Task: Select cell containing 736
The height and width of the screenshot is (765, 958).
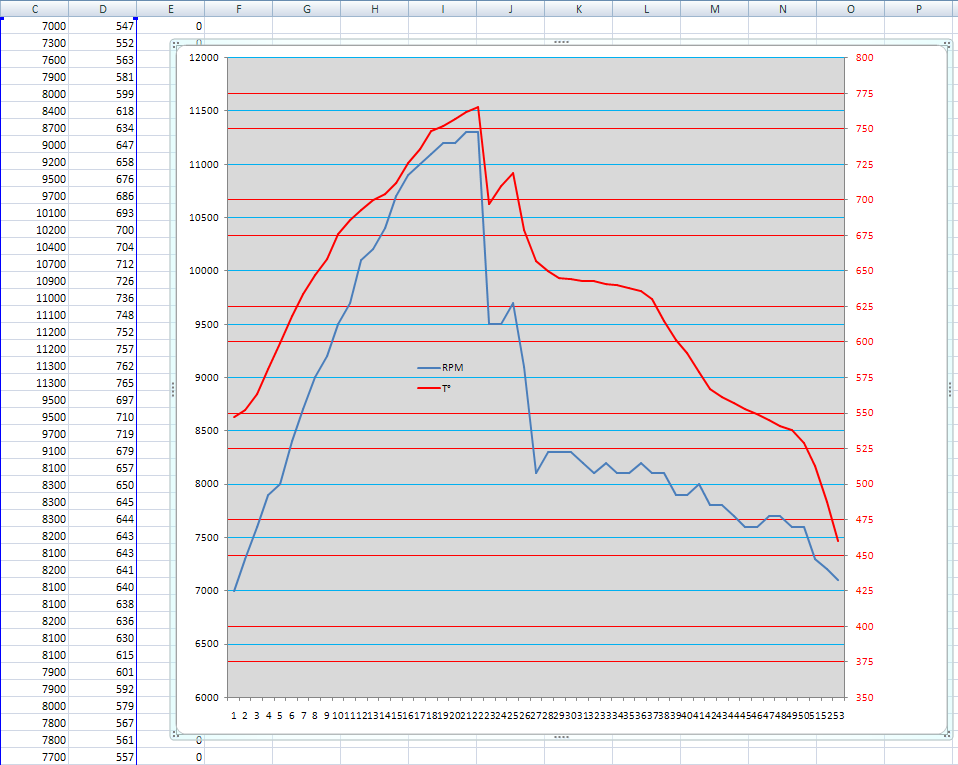Action: coord(103,298)
